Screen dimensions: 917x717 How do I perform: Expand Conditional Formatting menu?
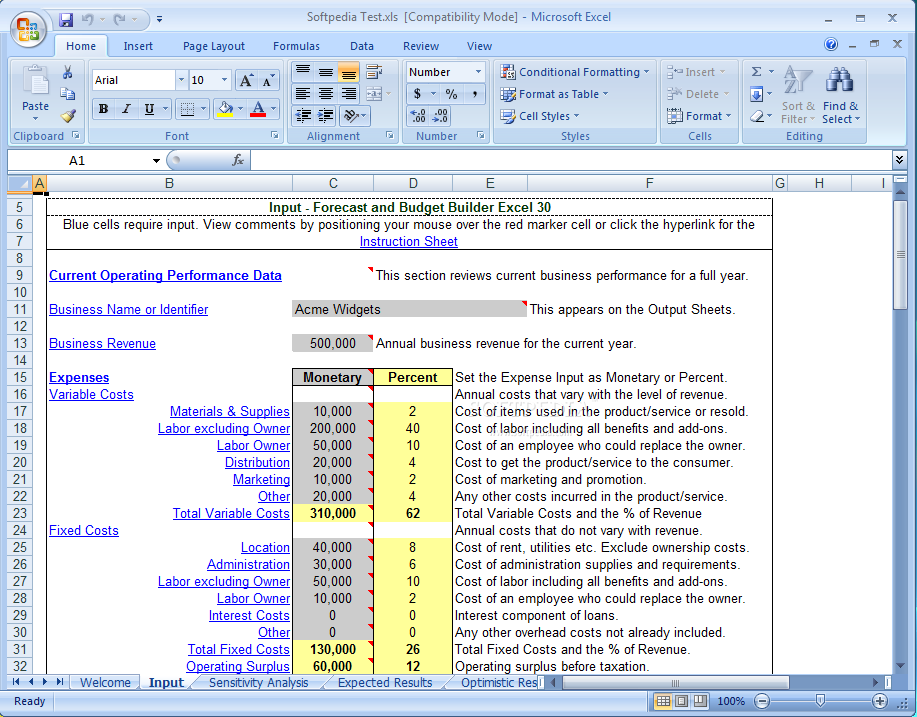pyautogui.click(x=575, y=72)
